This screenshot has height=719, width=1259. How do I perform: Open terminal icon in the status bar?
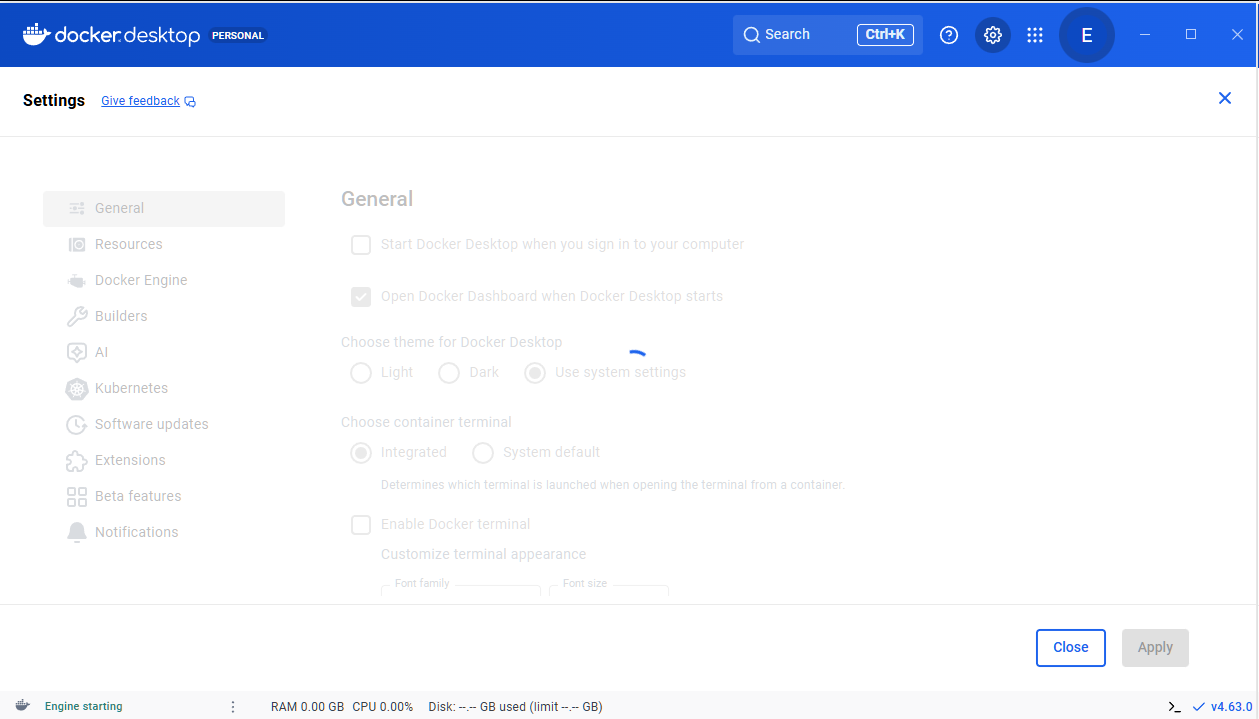(x=1174, y=707)
